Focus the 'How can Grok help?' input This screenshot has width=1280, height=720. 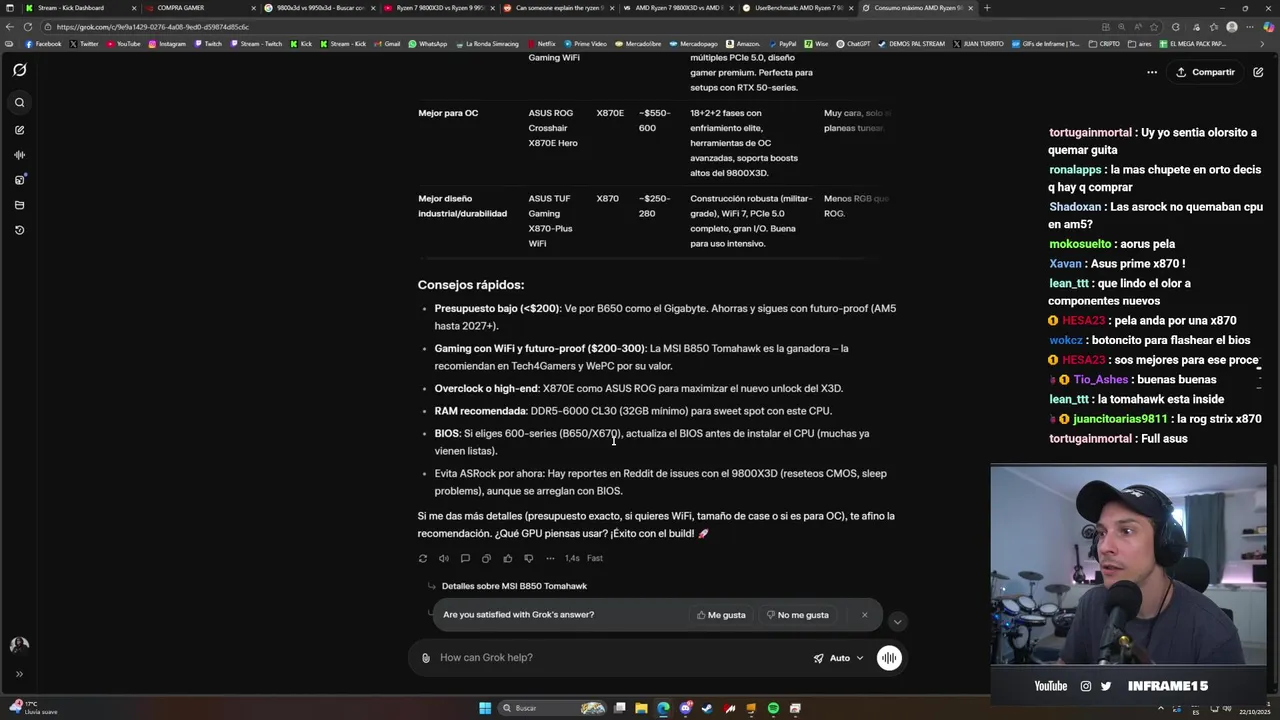pyautogui.click(x=620, y=658)
